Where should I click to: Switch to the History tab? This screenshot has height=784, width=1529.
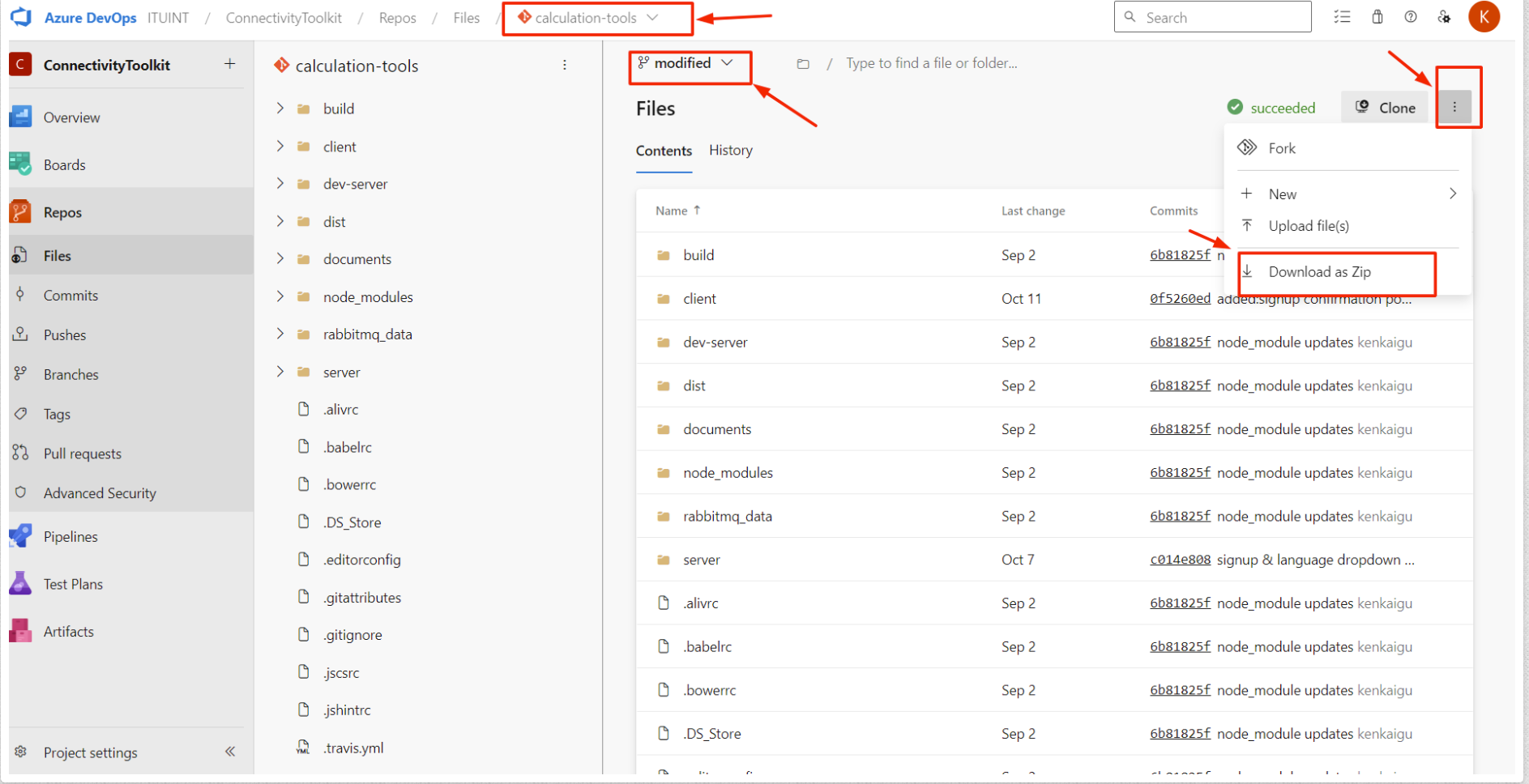pos(730,151)
